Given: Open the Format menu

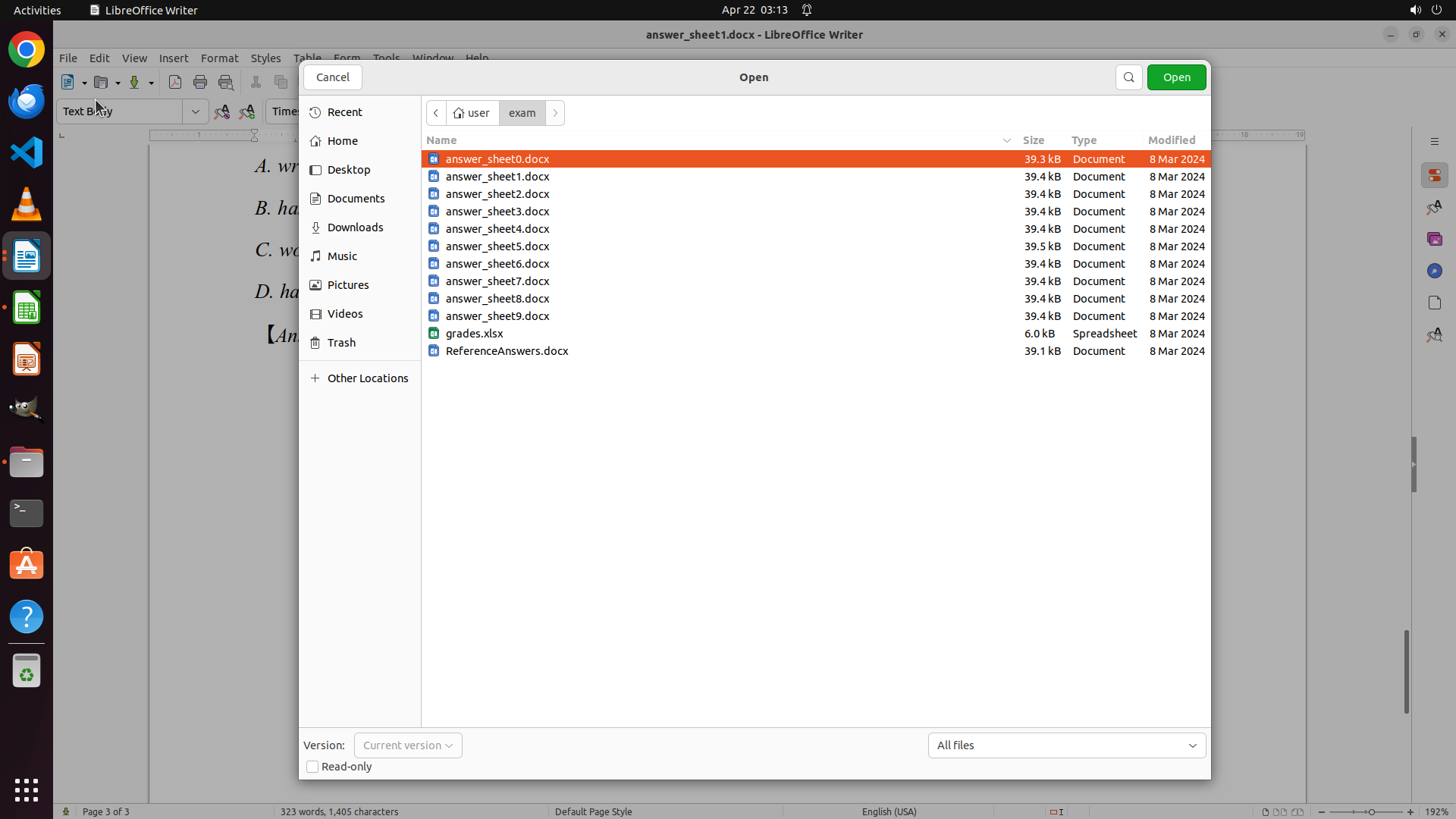Looking at the screenshot, I should tap(219, 58).
